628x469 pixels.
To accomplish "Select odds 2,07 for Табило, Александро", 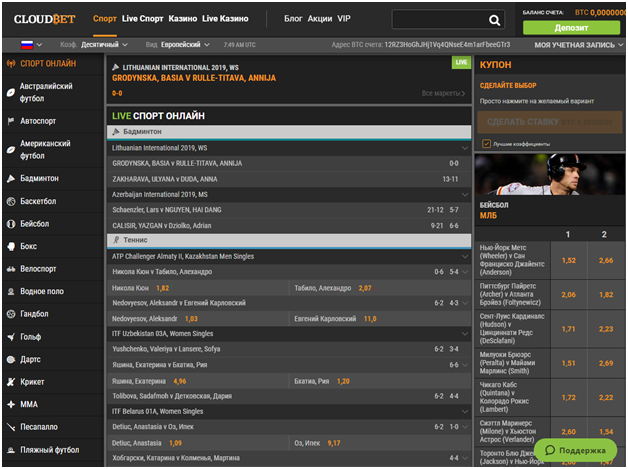I will coord(365,288).
